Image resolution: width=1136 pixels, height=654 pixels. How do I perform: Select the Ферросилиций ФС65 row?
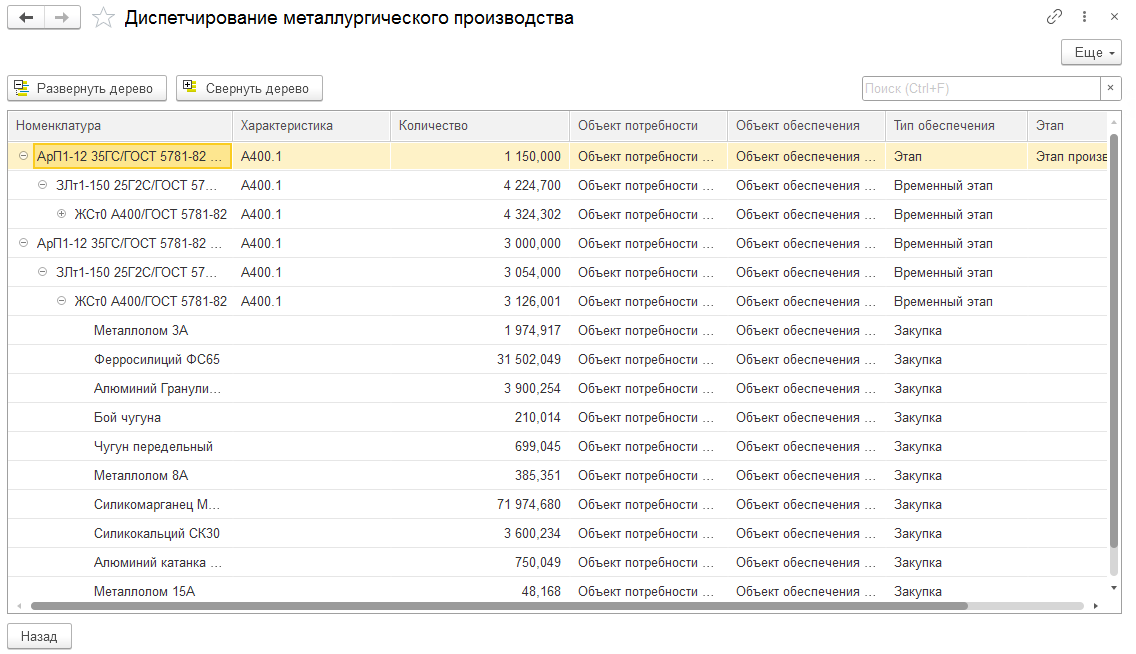(558, 359)
